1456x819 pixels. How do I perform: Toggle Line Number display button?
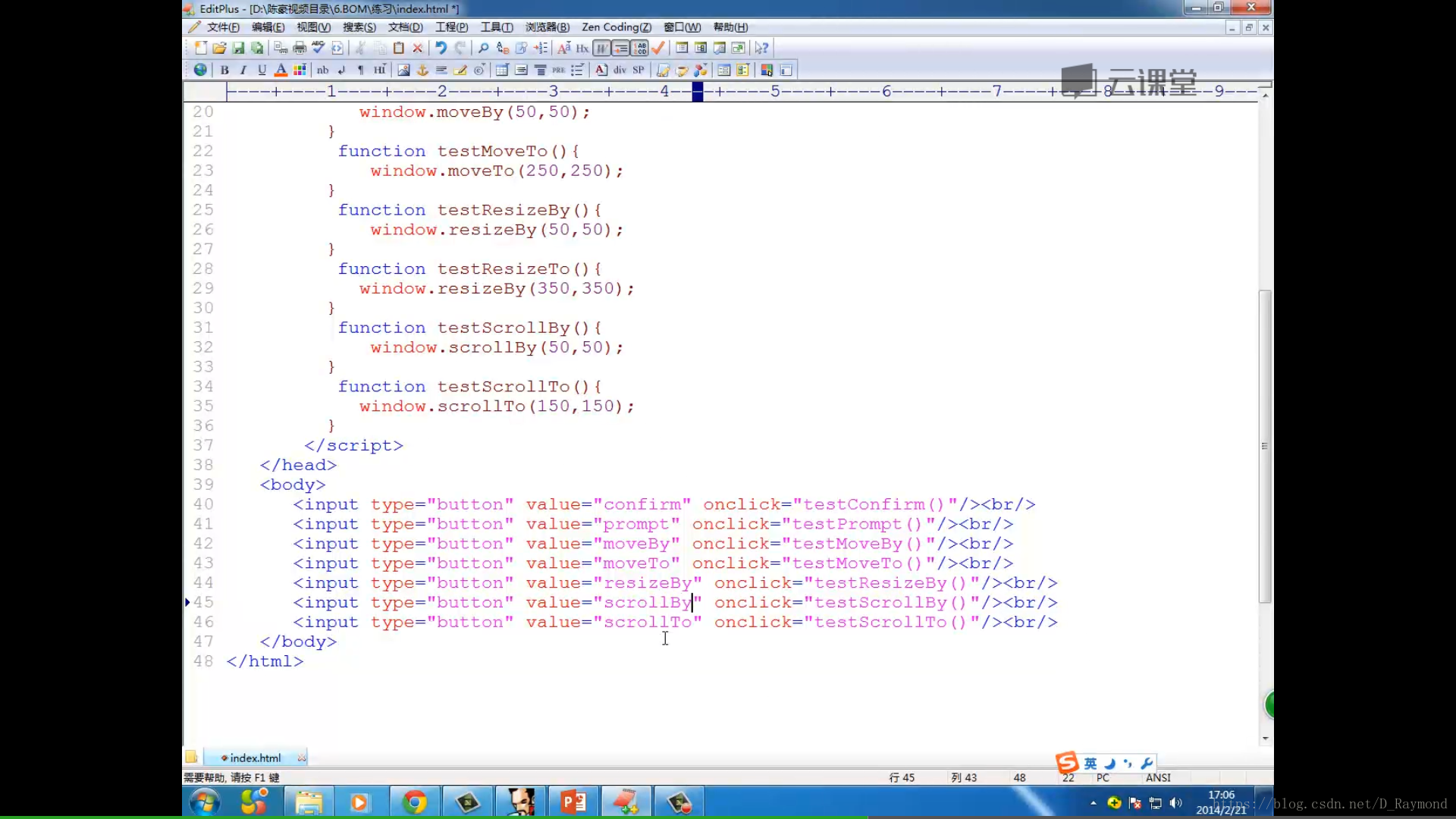pos(640,48)
